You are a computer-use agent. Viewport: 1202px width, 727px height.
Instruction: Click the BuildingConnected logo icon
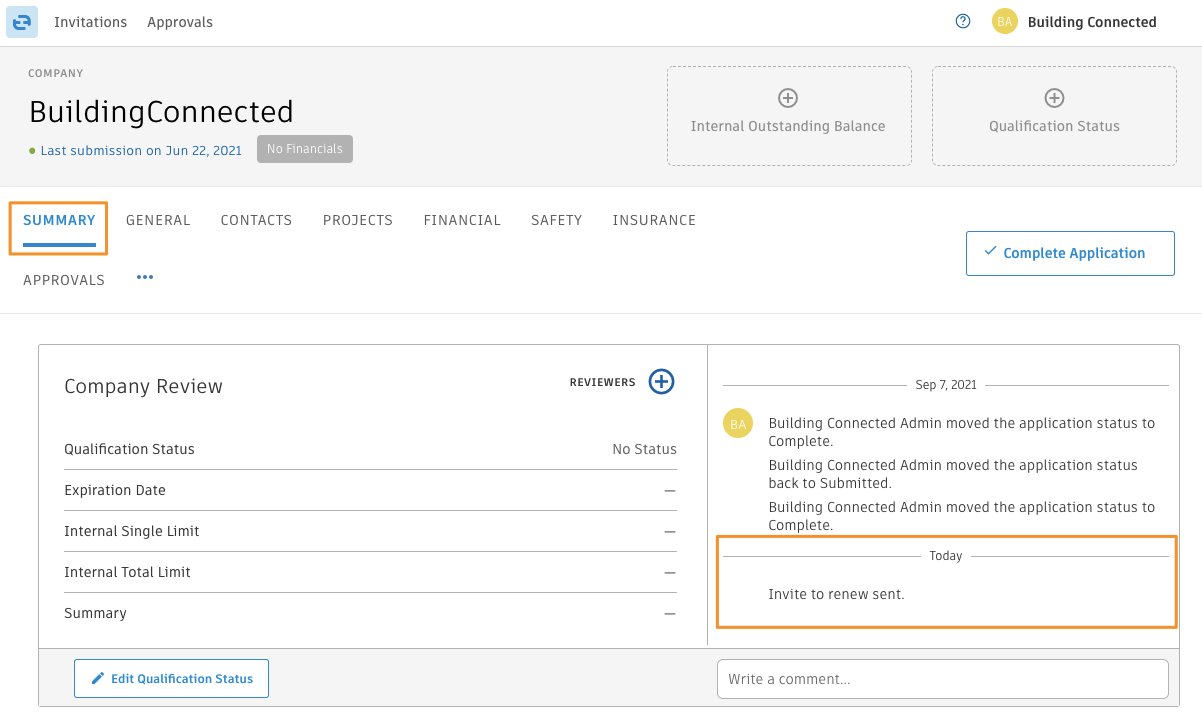(x=22, y=22)
